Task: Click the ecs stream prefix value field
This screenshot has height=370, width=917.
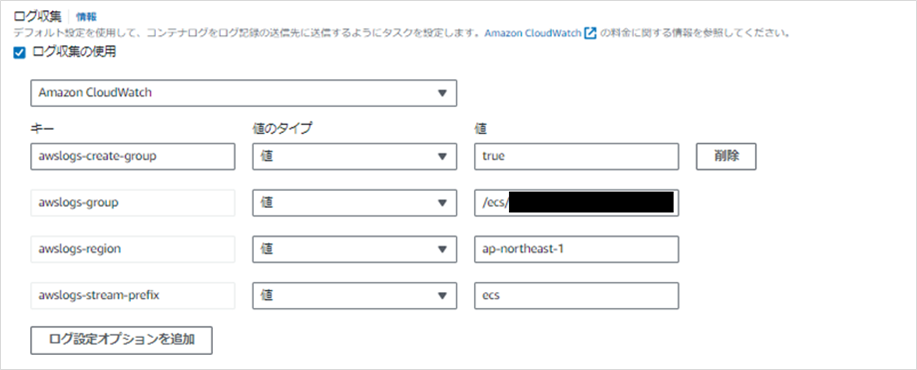Action: pyautogui.click(x=577, y=296)
